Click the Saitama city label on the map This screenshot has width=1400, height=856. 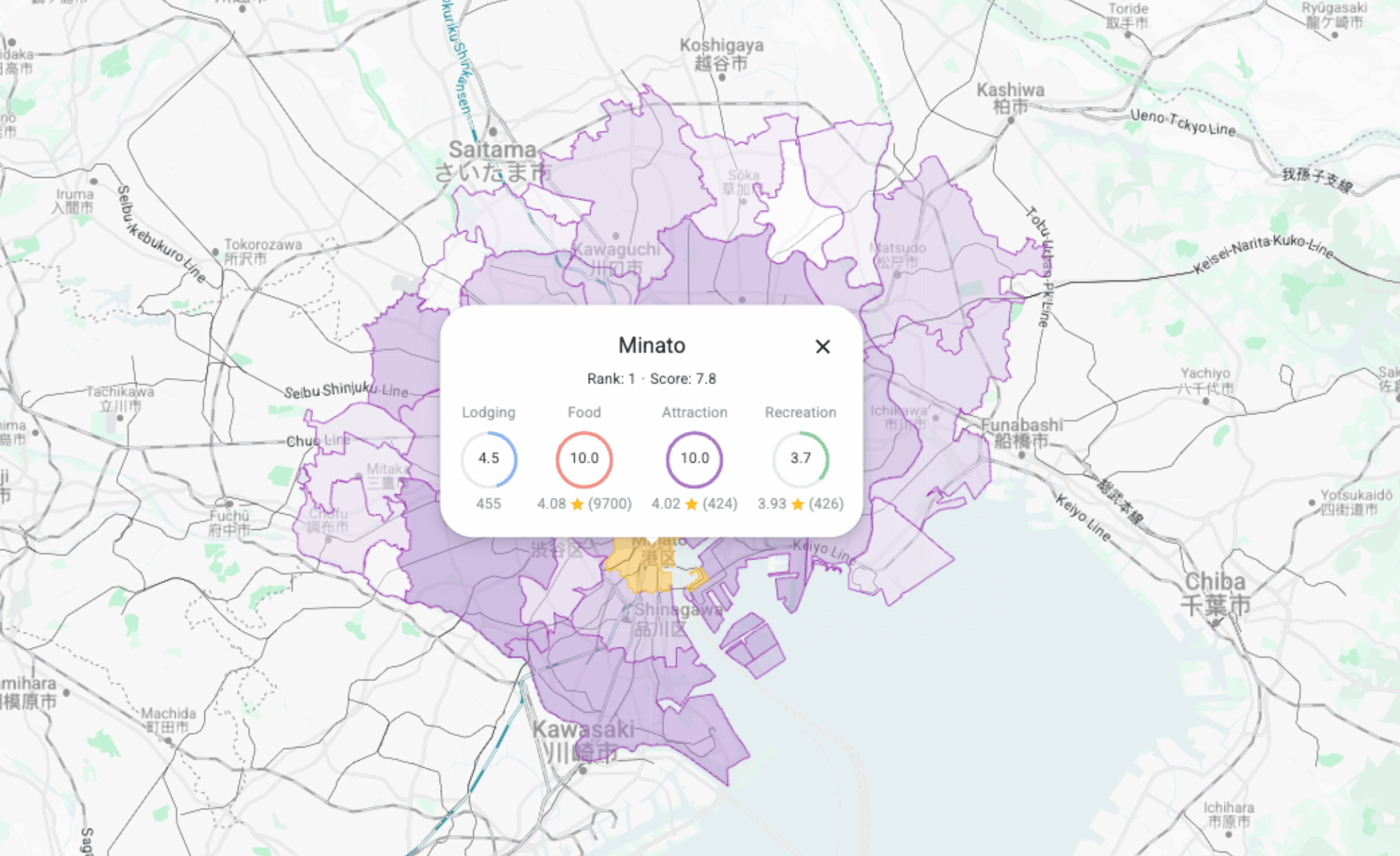[491, 150]
